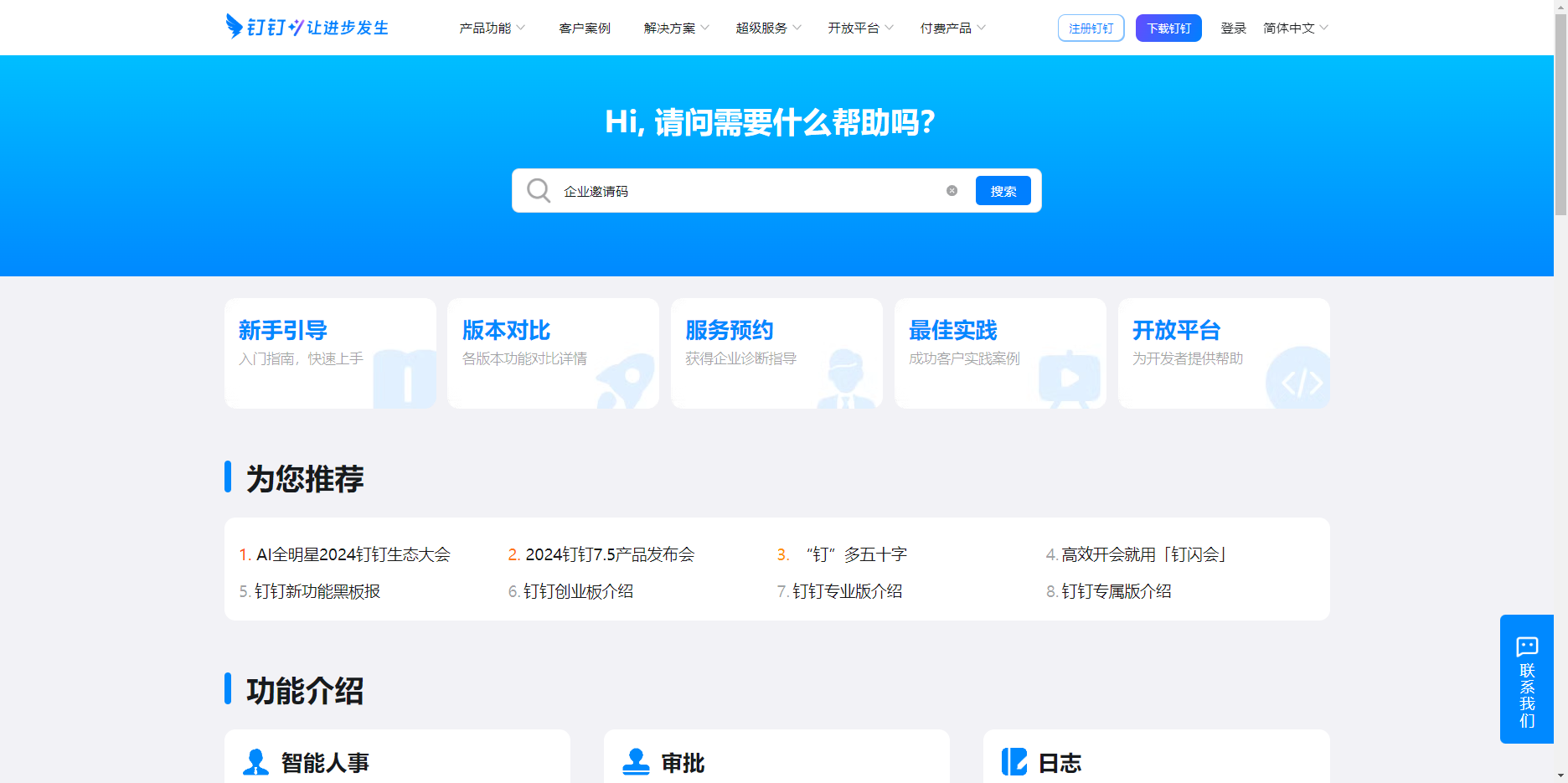1568x783 pixels.
Task: Open the "钉"多五十字 link
Action: [856, 554]
